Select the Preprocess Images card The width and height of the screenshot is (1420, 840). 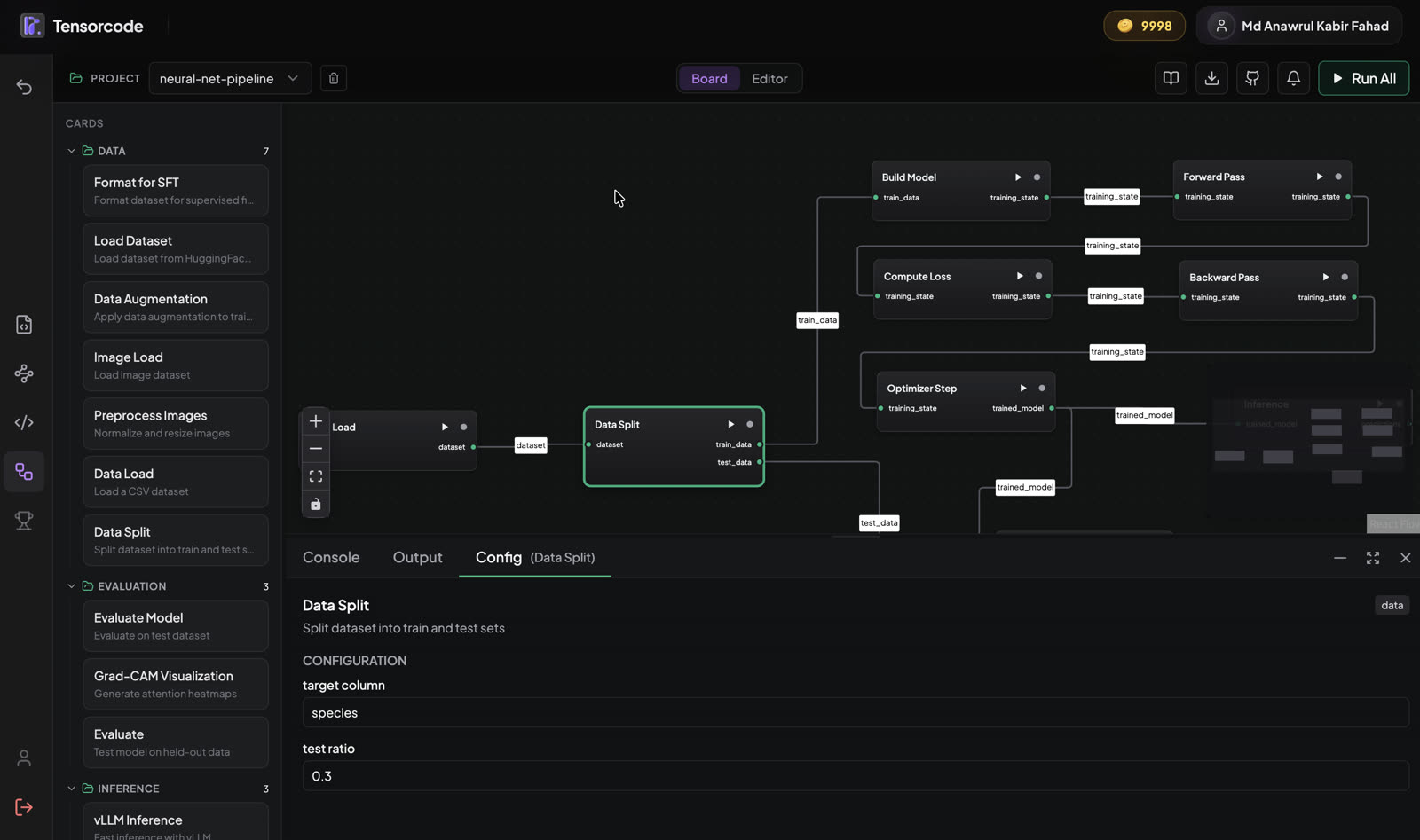coord(176,424)
